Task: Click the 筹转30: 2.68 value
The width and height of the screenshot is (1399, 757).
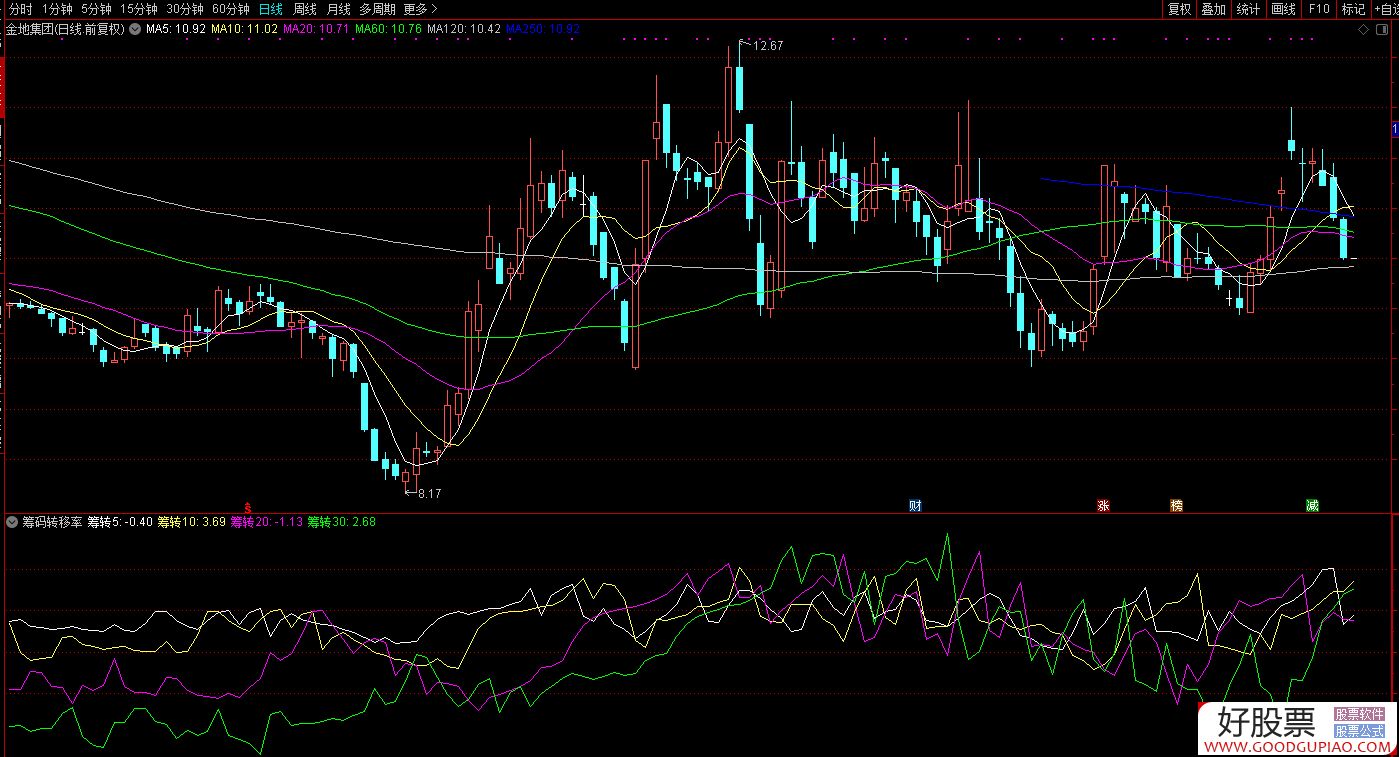Action: pos(341,522)
